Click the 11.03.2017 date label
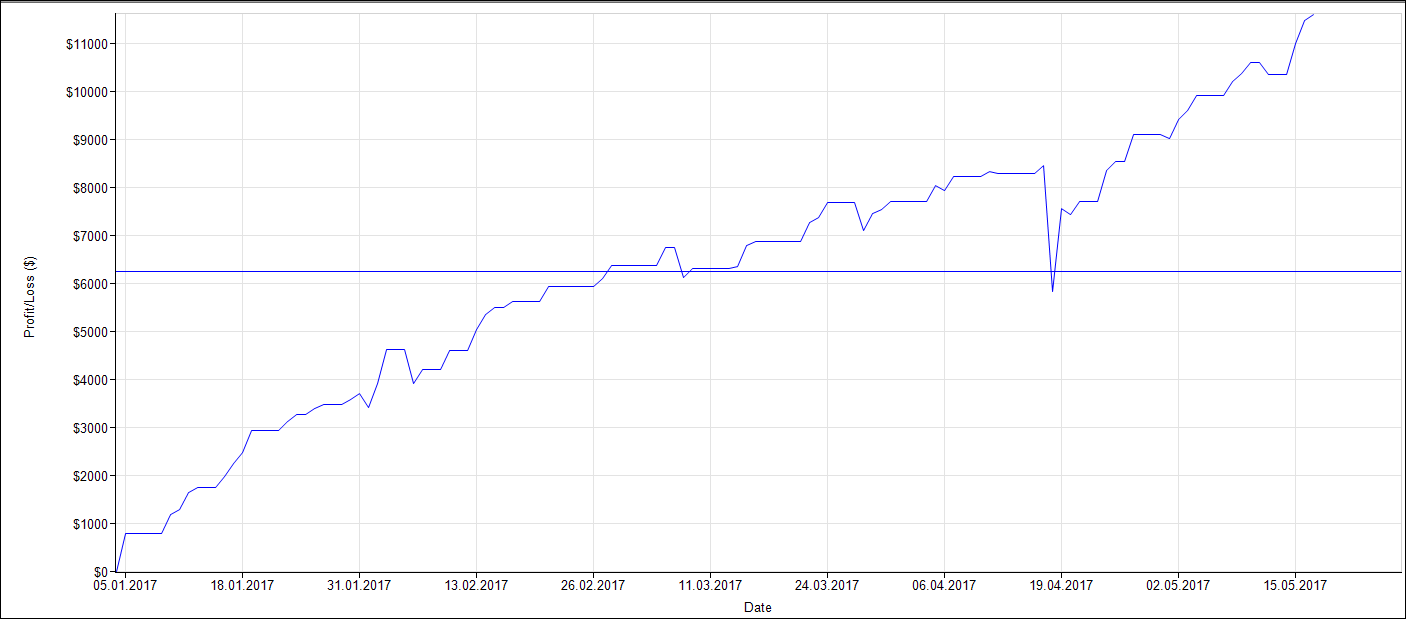Viewport: 1406px width, 619px height. pyautogui.click(x=710, y=586)
